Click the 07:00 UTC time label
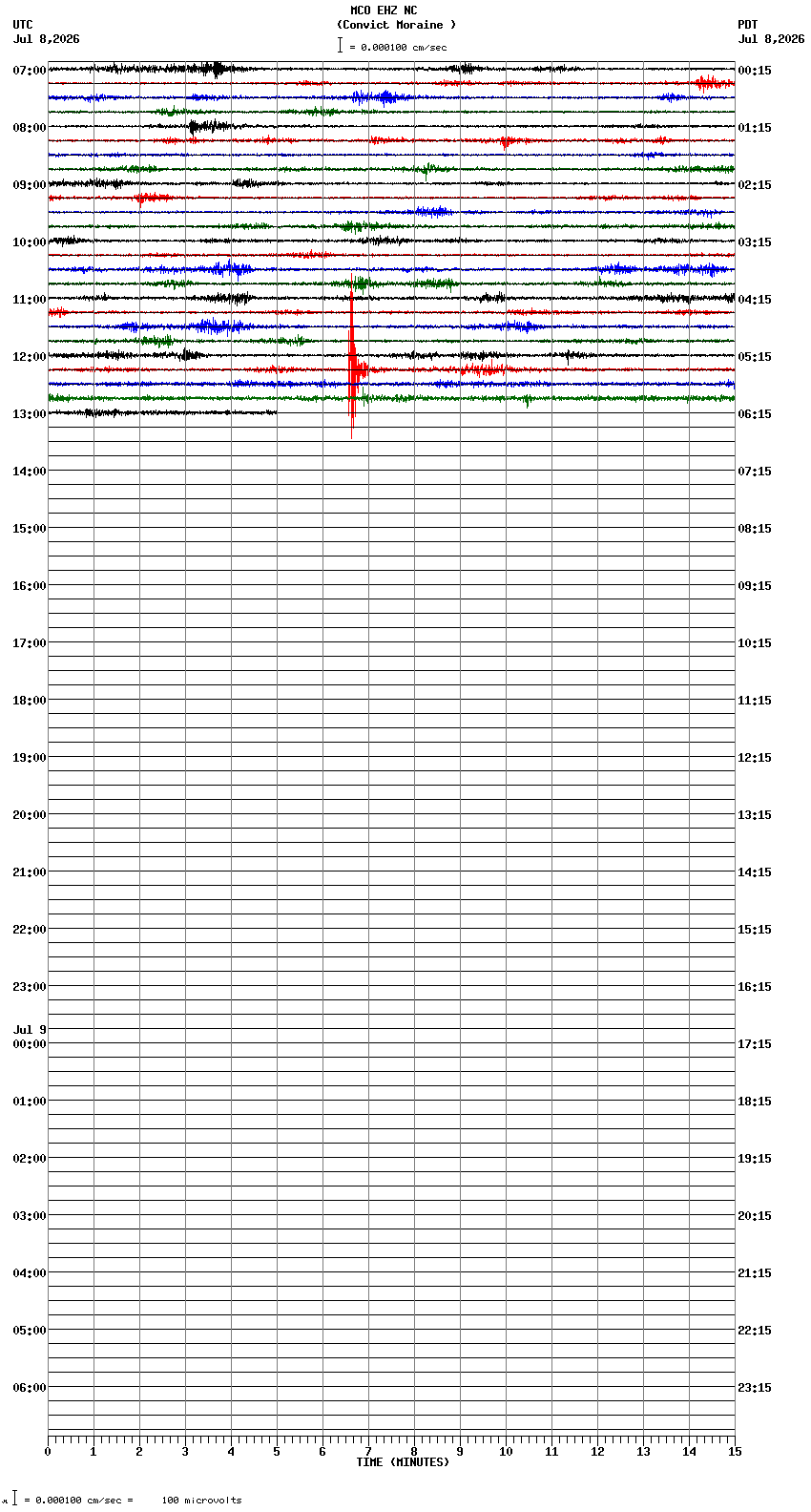This screenshot has height=1512, width=811. (x=29, y=71)
